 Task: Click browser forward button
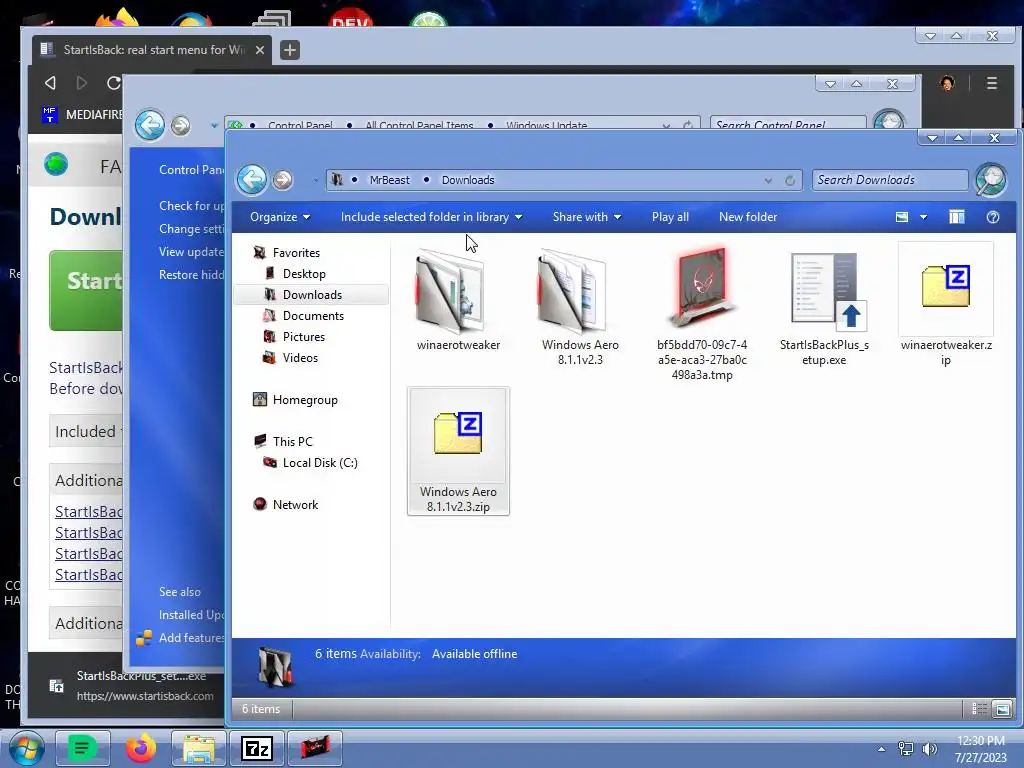(82, 83)
